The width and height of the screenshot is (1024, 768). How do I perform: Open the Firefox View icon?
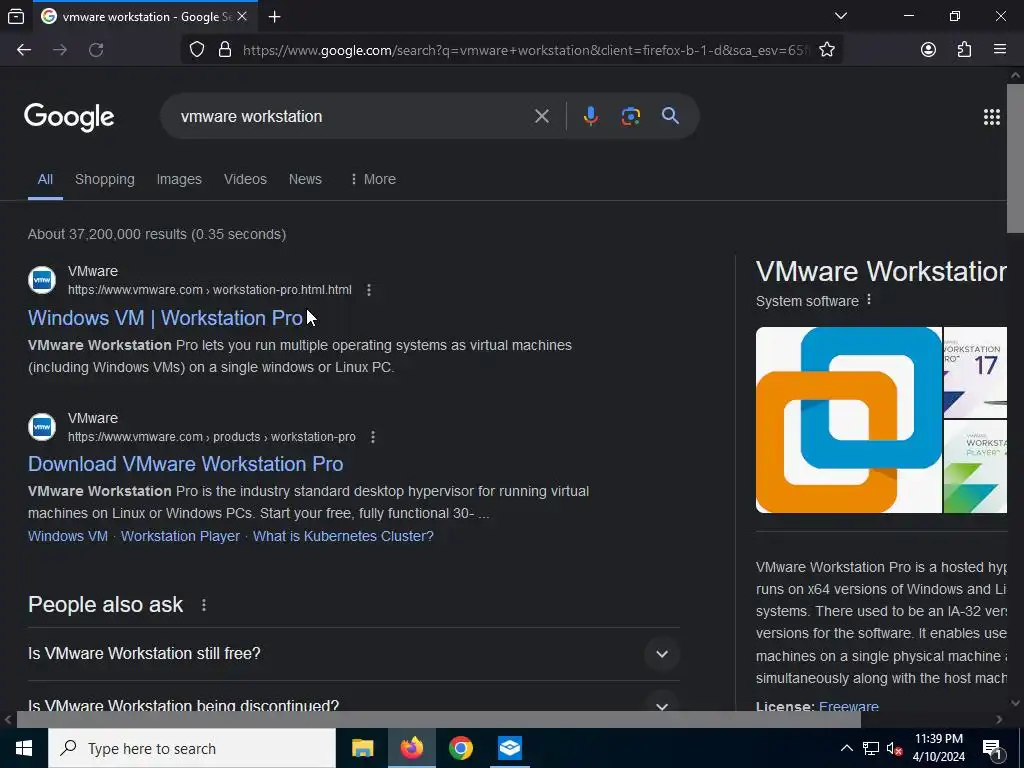pyautogui.click(x=16, y=17)
